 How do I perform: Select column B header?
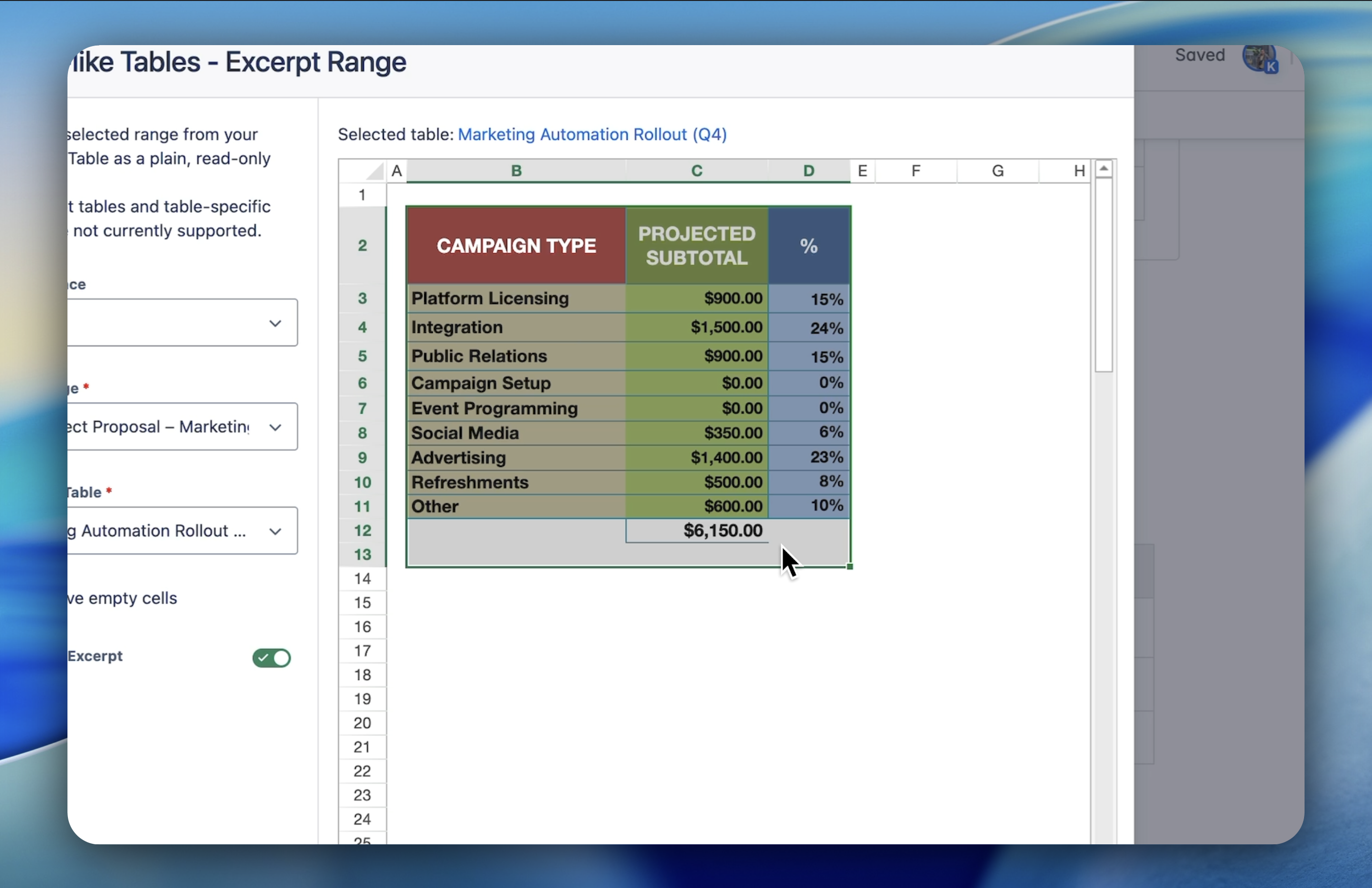[516, 171]
